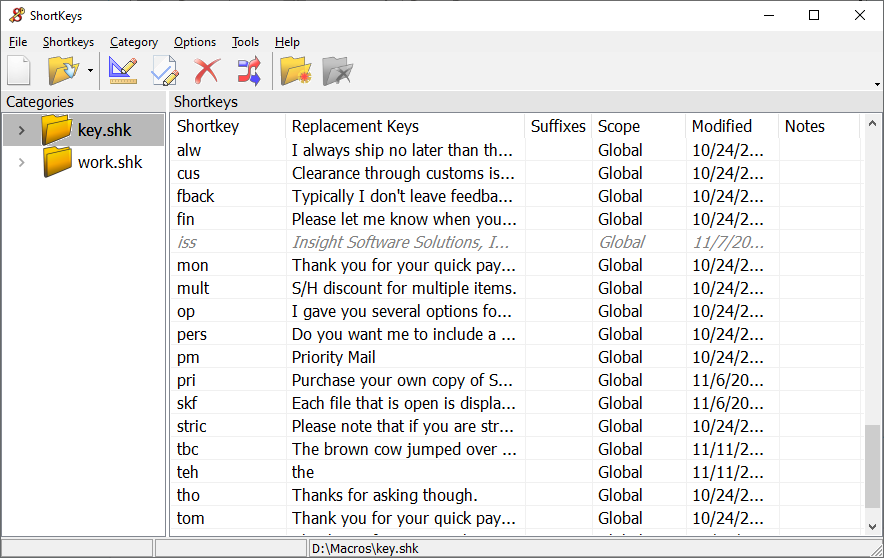
Task: Click the vertical scrollbar thumb
Action: pyautogui.click(x=872, y=466)
